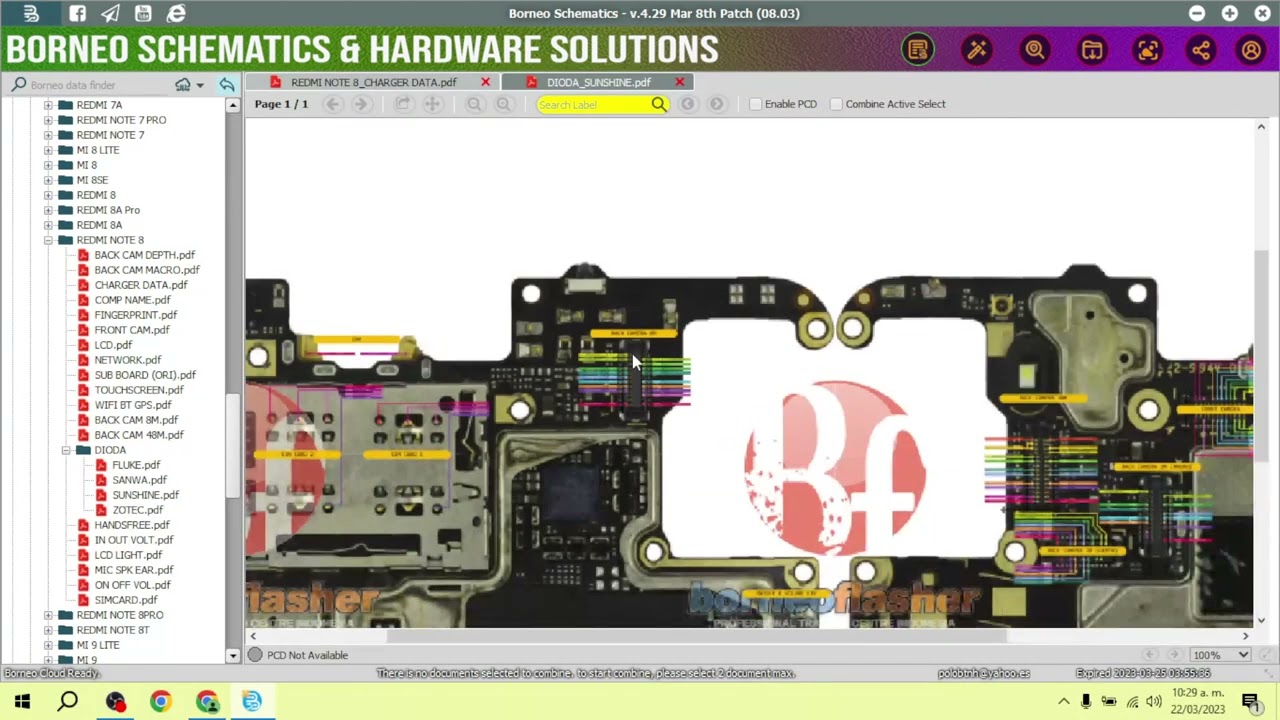This screenshot has height=720, width=1280.
Task: Open NETWORK.pdf file
Action: 128,360
